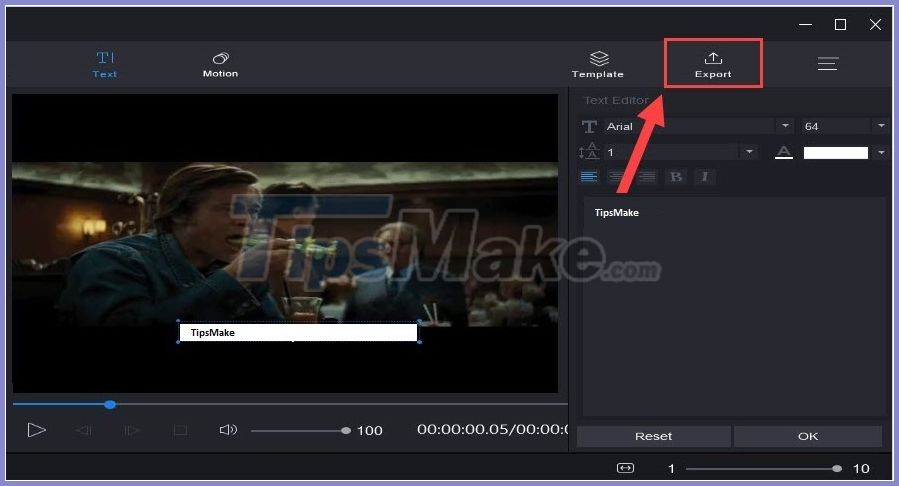
Task: Open the font size 64 dropdown
Action: tap(881, 126)
